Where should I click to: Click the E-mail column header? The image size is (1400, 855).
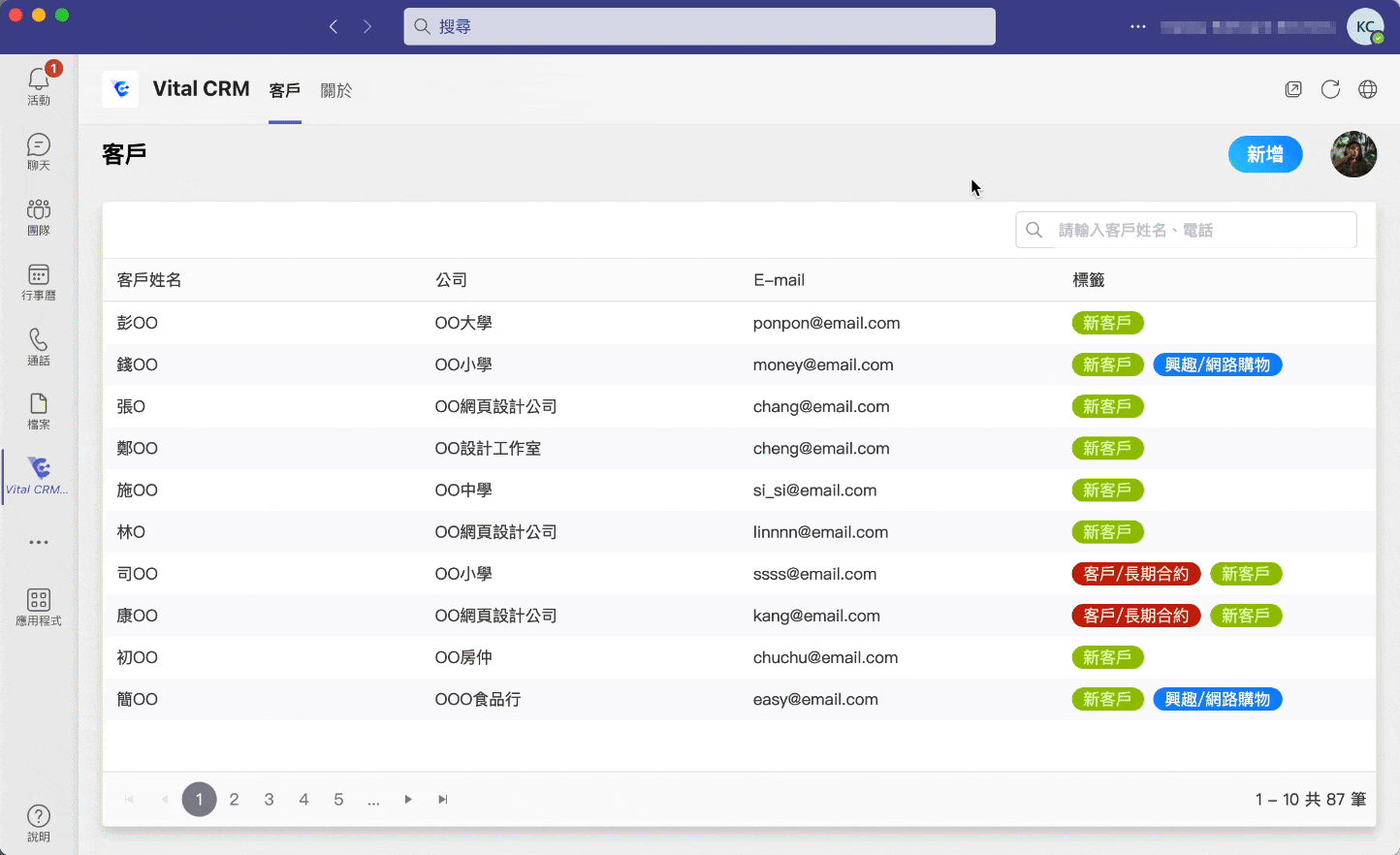[779, 280]
